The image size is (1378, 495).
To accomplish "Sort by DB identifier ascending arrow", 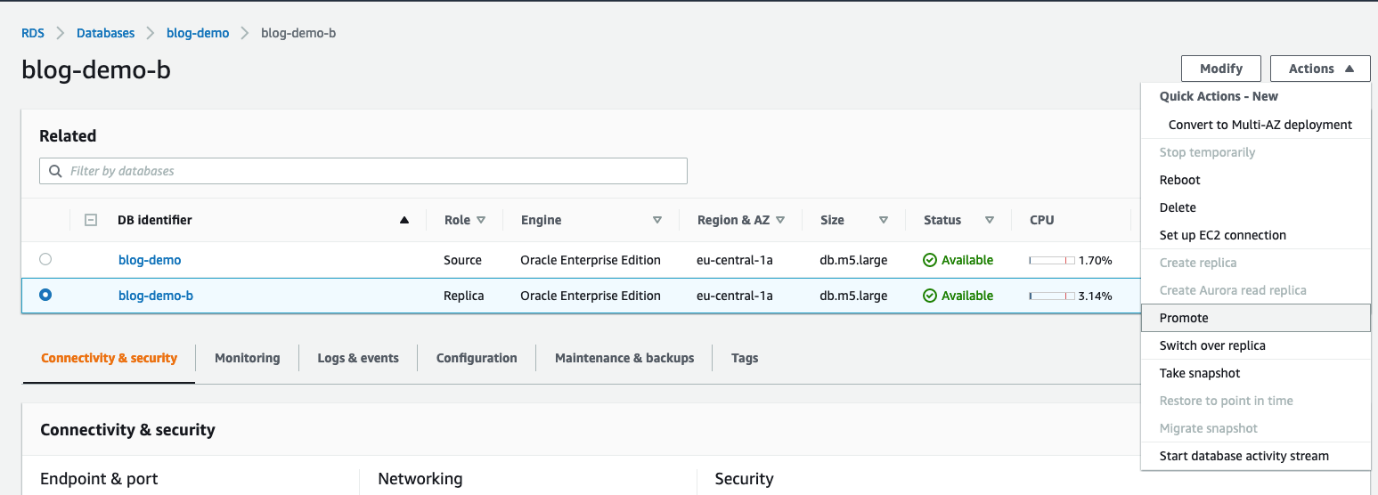I will pos(404,220).
